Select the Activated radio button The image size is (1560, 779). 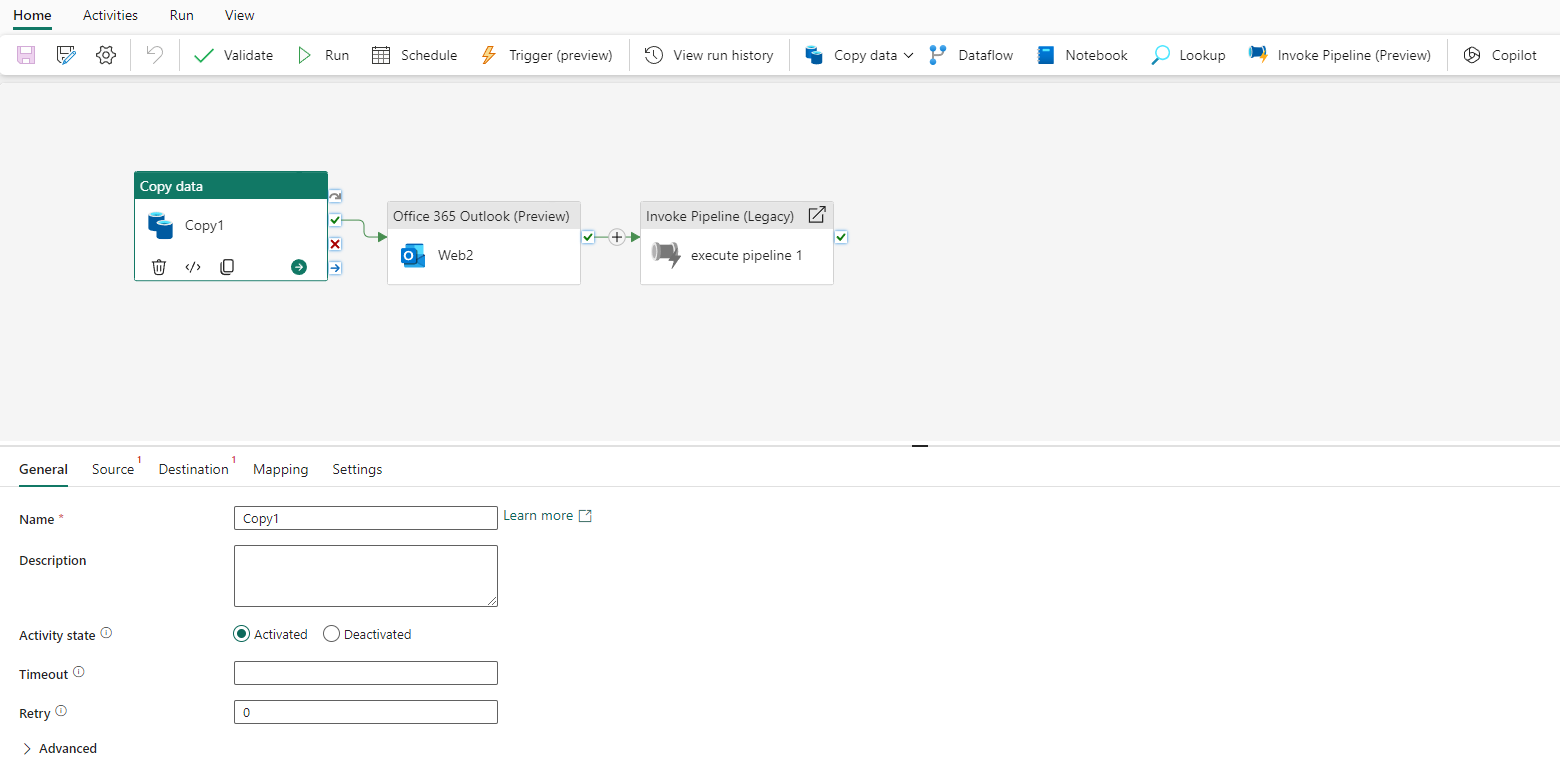[241, 634]
